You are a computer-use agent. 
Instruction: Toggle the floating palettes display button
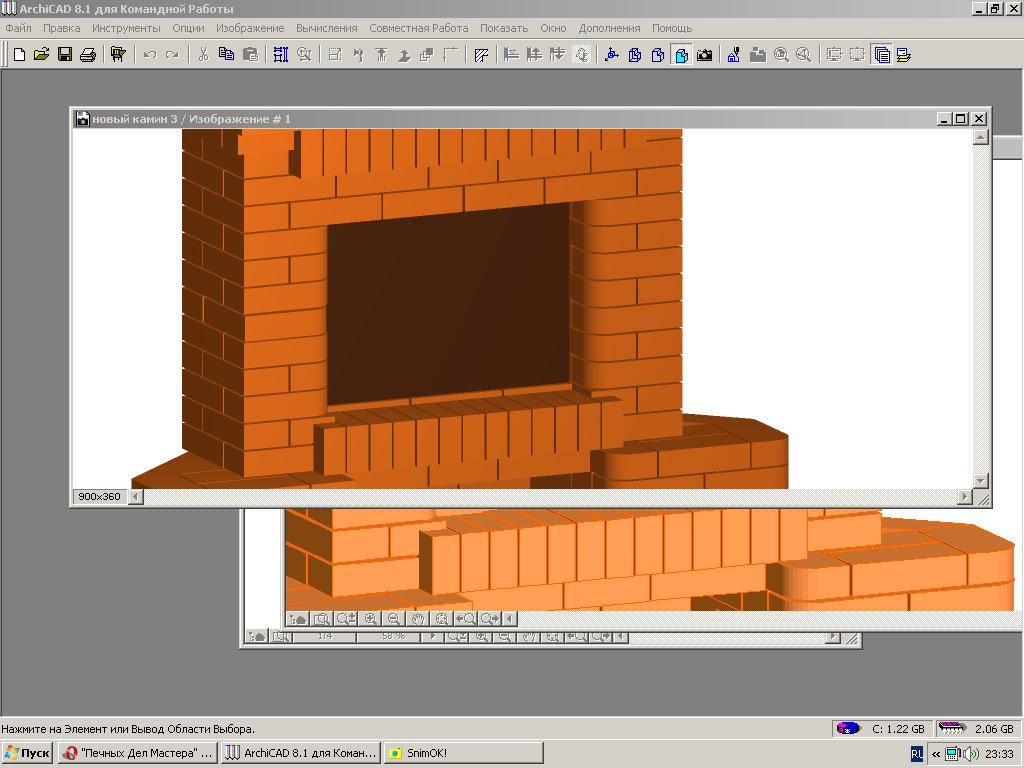[881, 55]
